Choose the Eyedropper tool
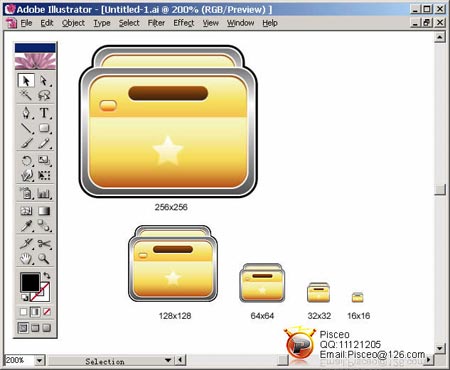This screenshot has height=370, width=450. [26, 226]
